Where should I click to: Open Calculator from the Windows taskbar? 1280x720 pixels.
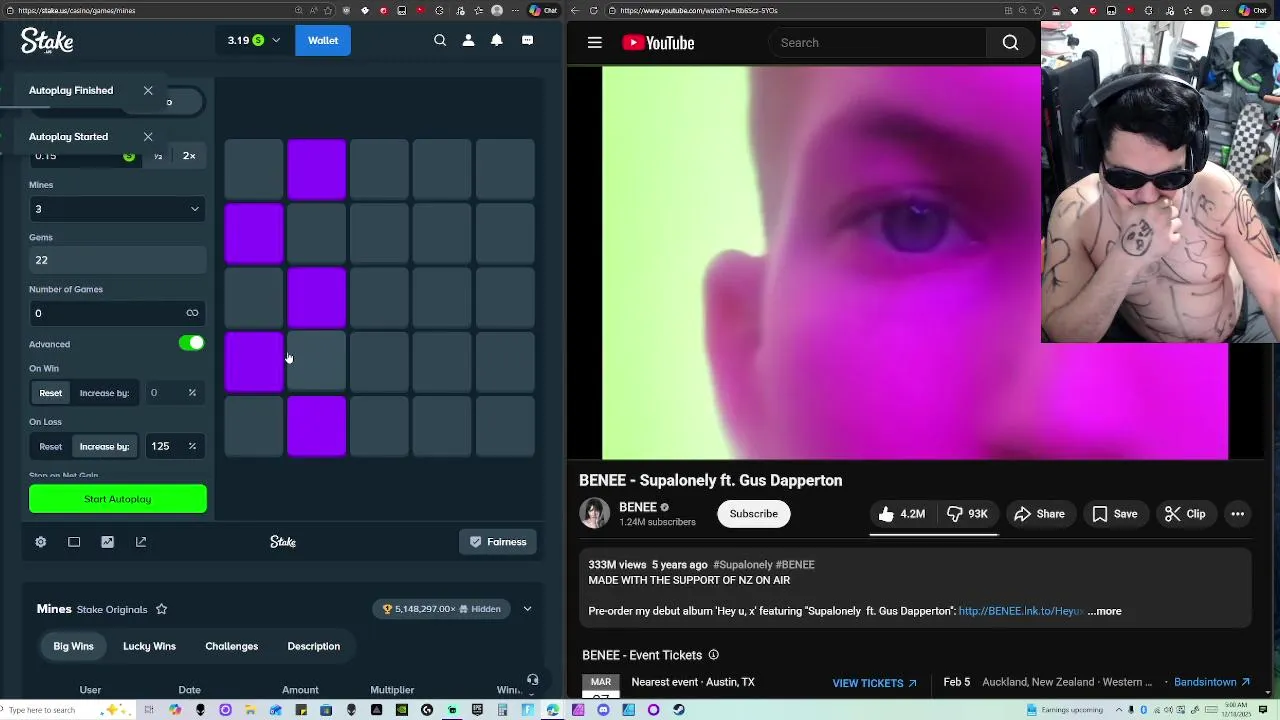(502, 710)
